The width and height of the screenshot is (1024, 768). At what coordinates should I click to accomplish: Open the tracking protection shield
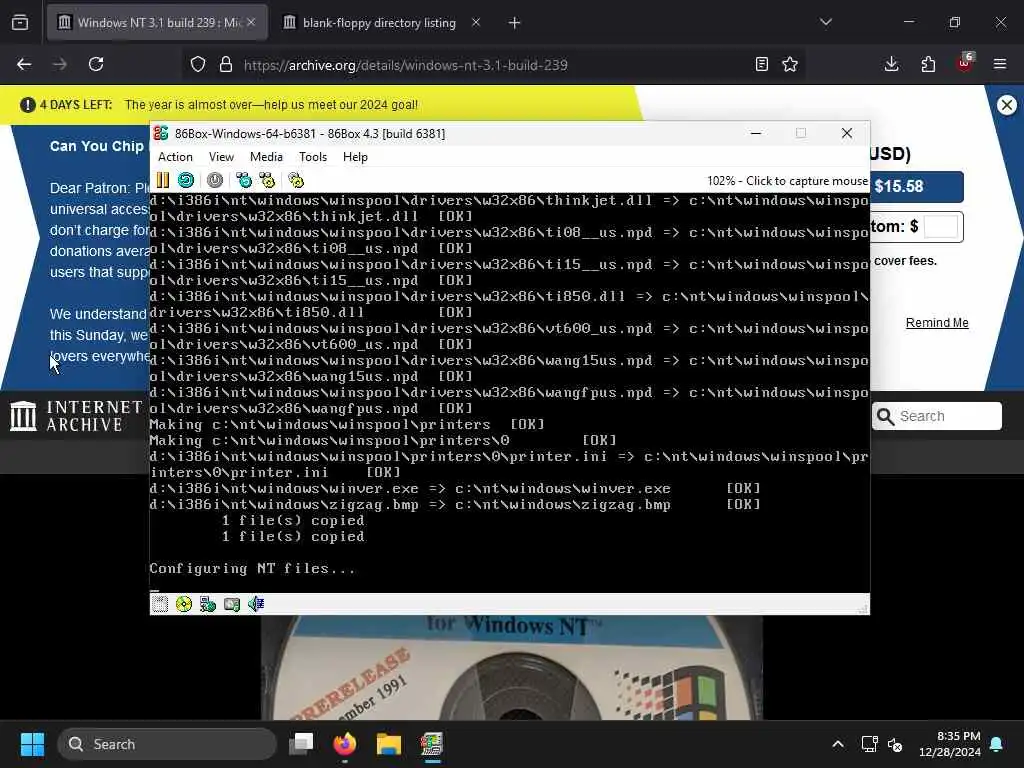(x=198, y=64)
